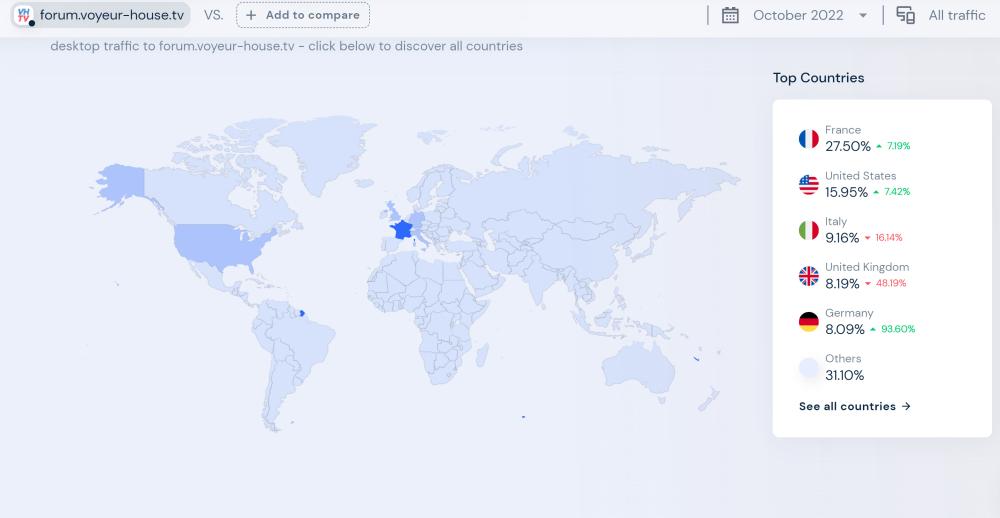Click the Italy flag icon
This screenshot has height=518, width=1000.
808,230
